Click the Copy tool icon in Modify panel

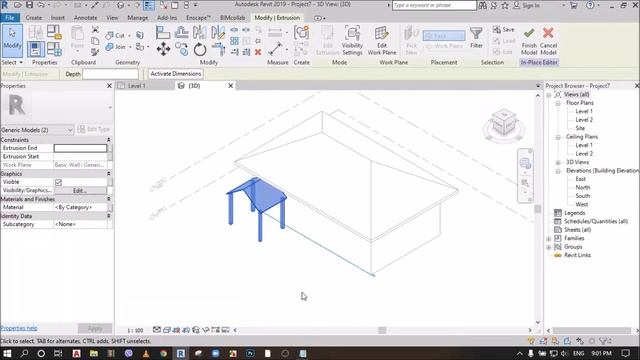(x=182, y=49)
